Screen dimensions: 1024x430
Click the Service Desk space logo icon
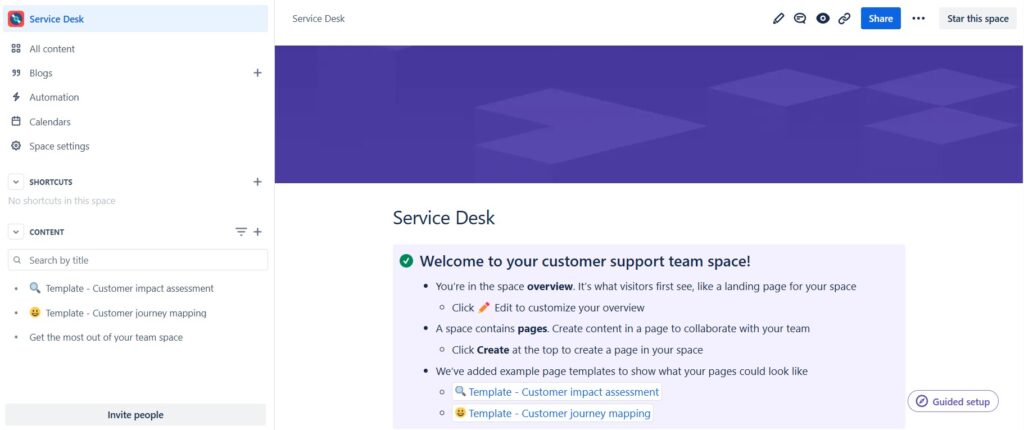16,19
